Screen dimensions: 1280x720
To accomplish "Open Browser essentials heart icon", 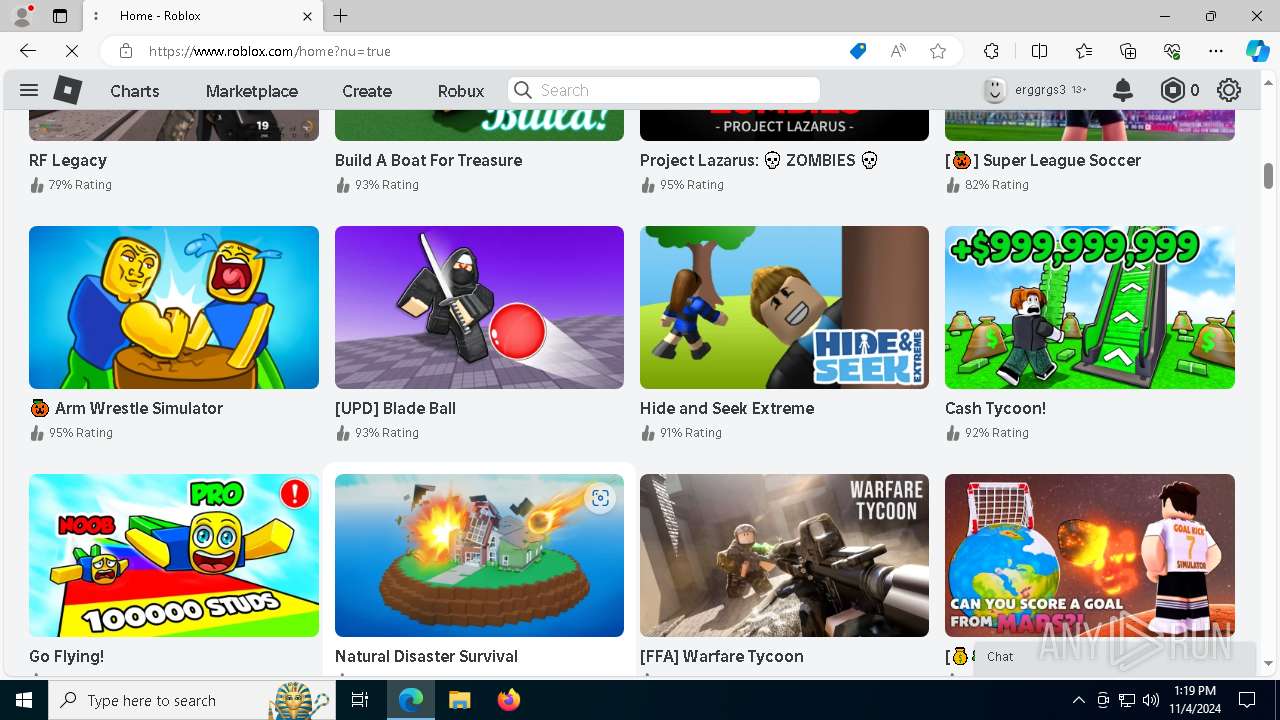I will click(x=1172, y=51).
